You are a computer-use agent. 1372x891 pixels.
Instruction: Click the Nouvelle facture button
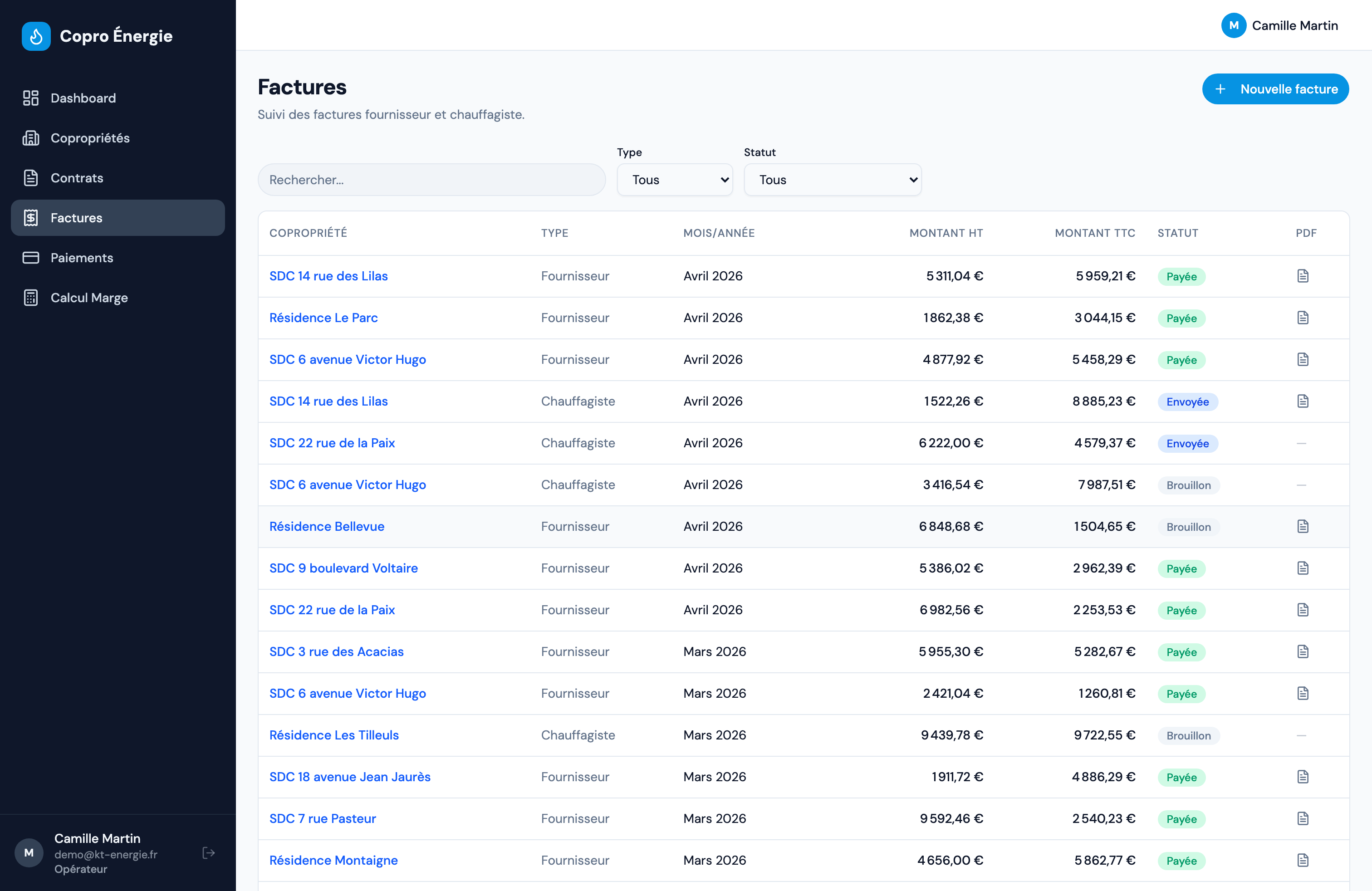(x=1275, y=89)
